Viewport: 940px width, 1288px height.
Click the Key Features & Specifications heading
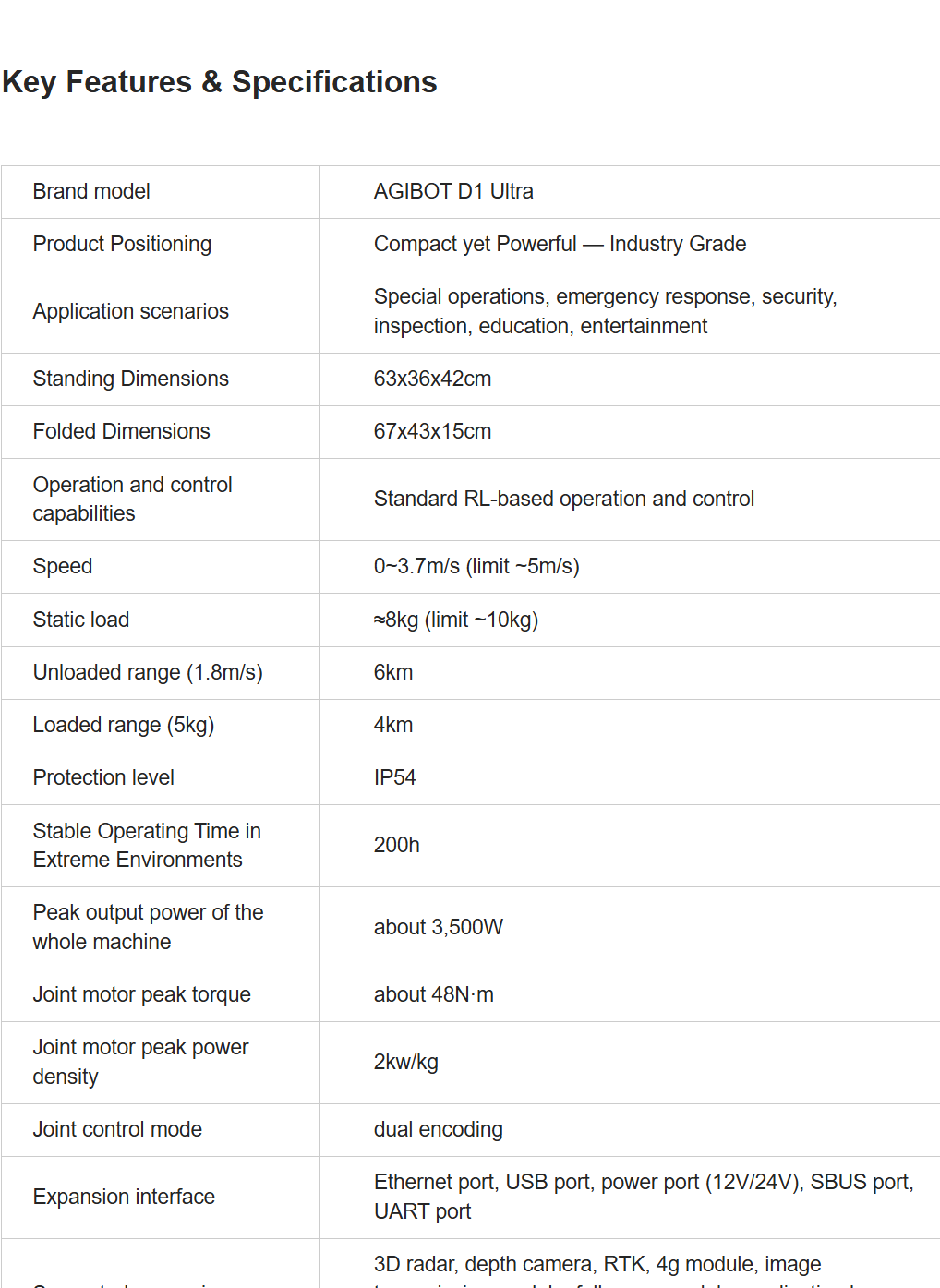point(220,82)
